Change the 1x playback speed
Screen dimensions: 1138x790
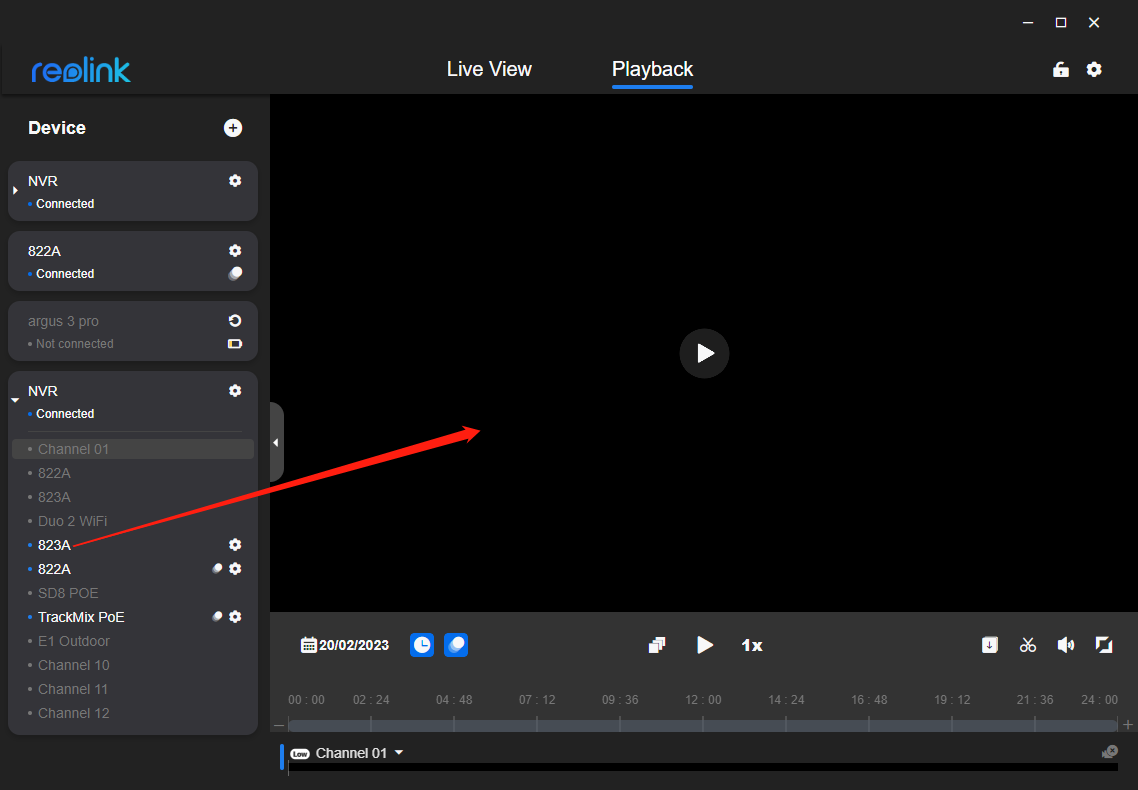click(752, 645)
